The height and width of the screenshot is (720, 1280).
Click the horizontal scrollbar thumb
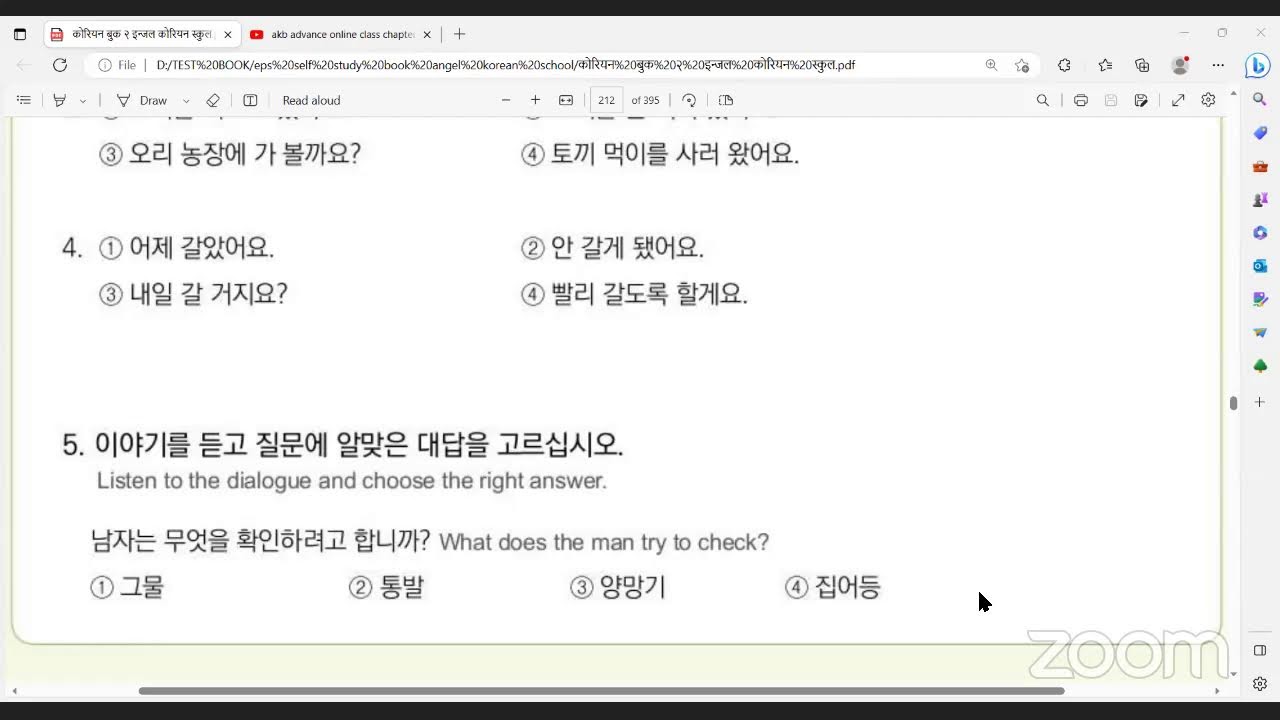[x=601, y=691]
